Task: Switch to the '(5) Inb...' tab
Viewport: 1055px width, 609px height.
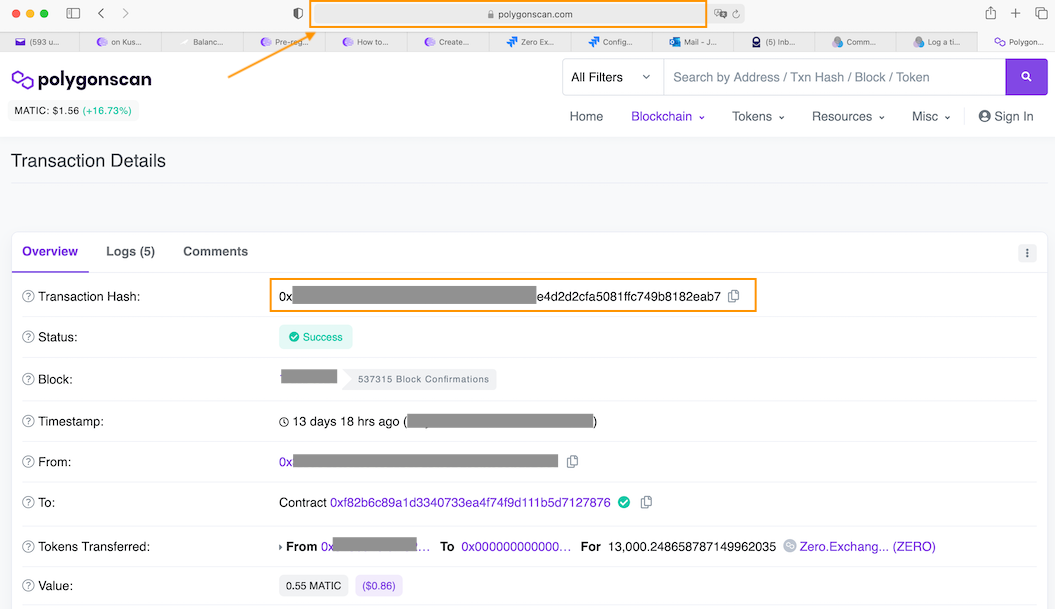Action: click(x=774, y=42)
